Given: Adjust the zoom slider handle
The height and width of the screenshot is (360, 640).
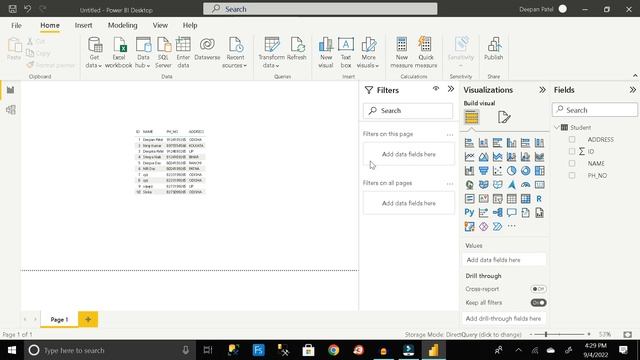Looking at the screenshot, I should pos(546,335).
